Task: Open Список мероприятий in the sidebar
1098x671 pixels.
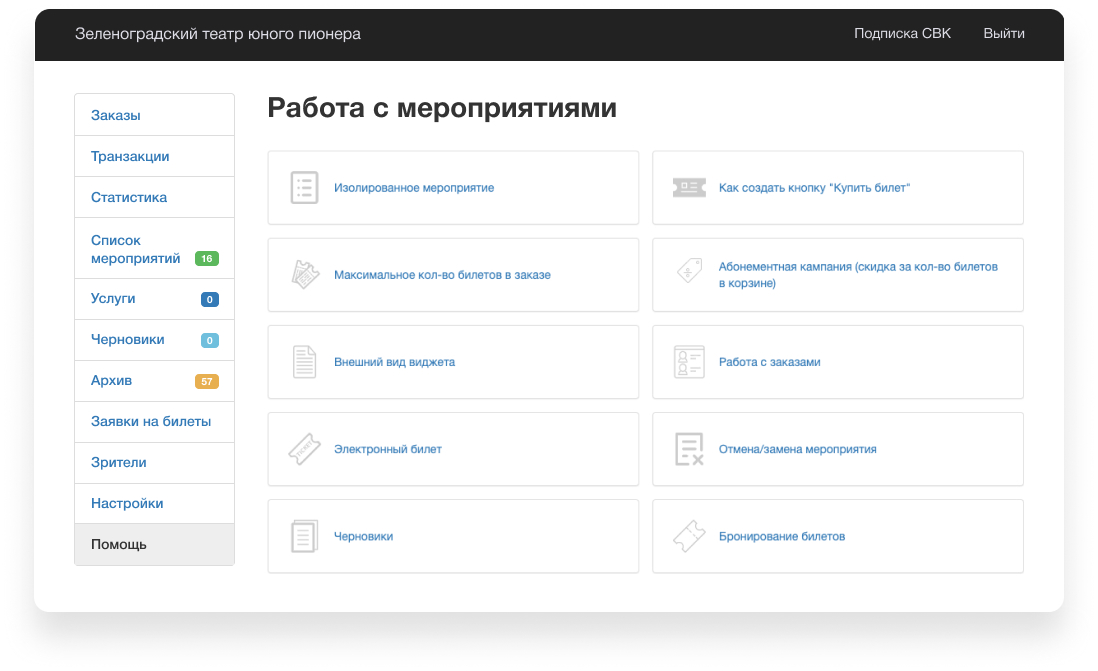Action: click(x=154, y=249)
